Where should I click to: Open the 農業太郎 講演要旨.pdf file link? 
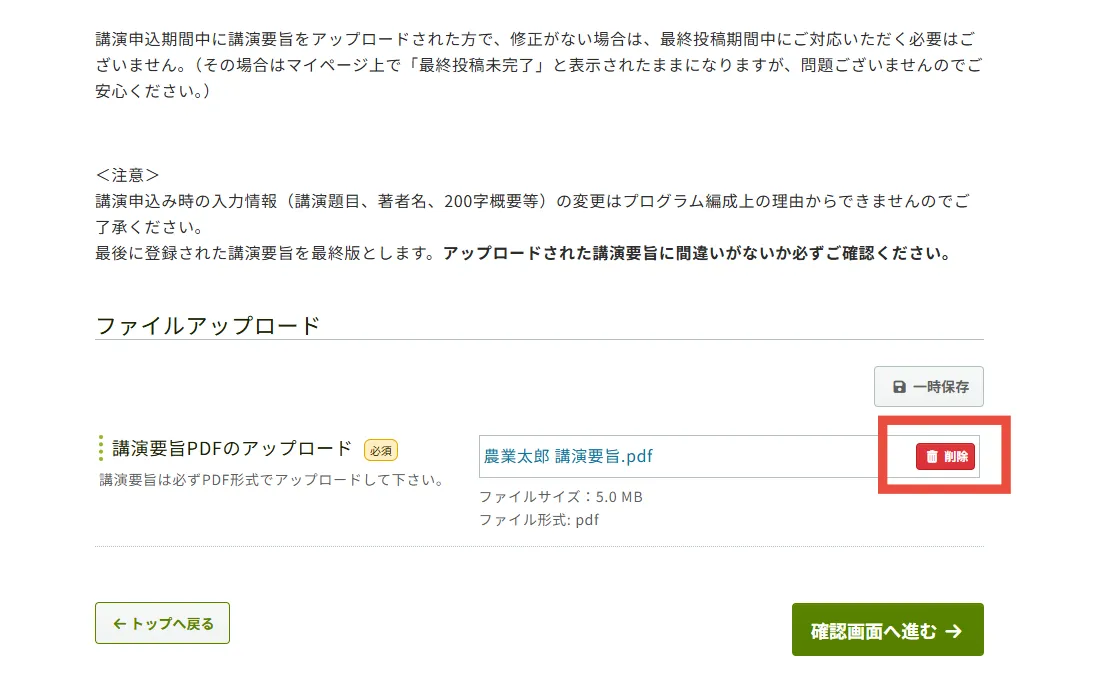(x=568, y=457)
